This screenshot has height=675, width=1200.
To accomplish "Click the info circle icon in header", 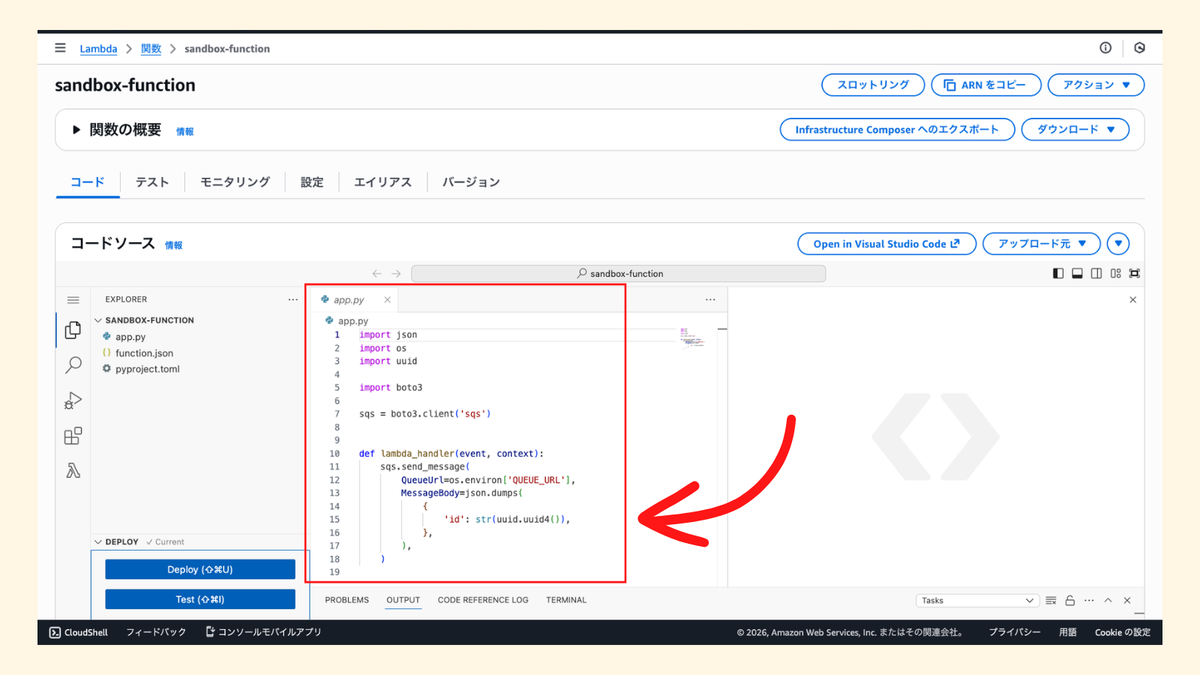I will 1105,48.
